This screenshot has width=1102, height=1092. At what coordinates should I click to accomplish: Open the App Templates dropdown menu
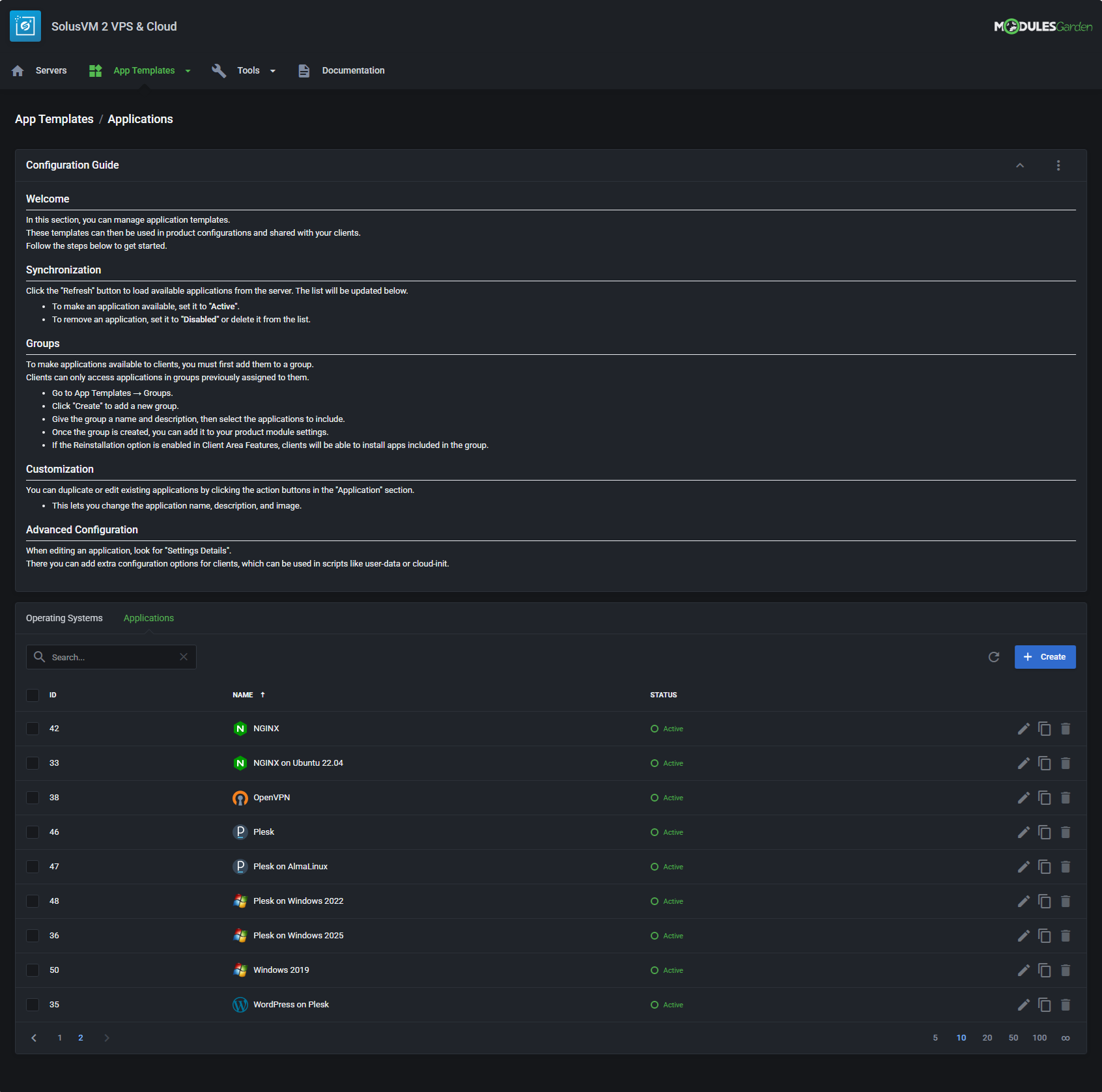point(140,70)
